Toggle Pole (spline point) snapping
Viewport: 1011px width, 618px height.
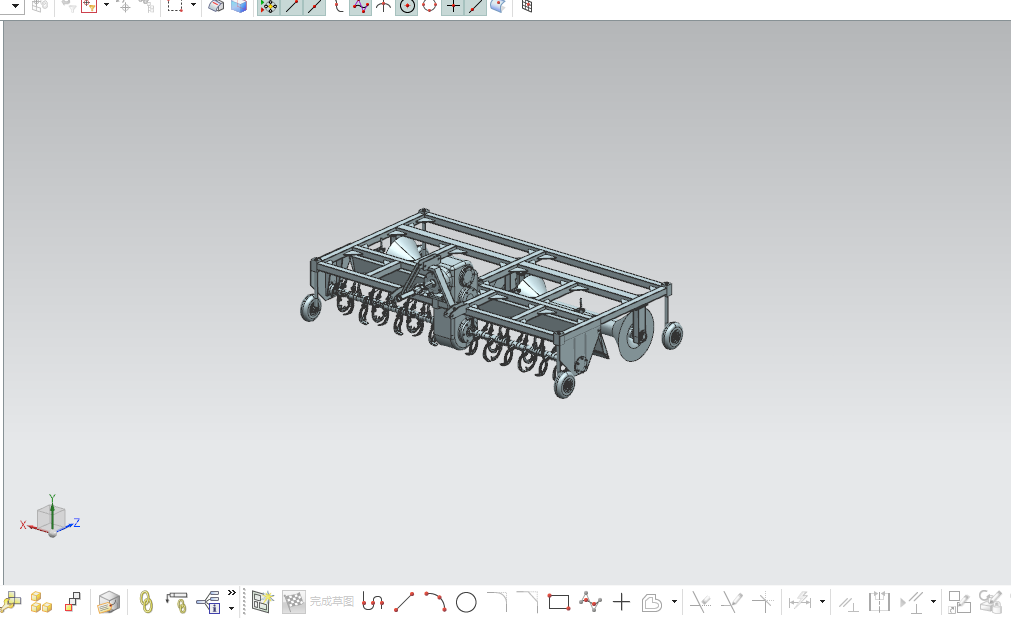click(360, 6)
